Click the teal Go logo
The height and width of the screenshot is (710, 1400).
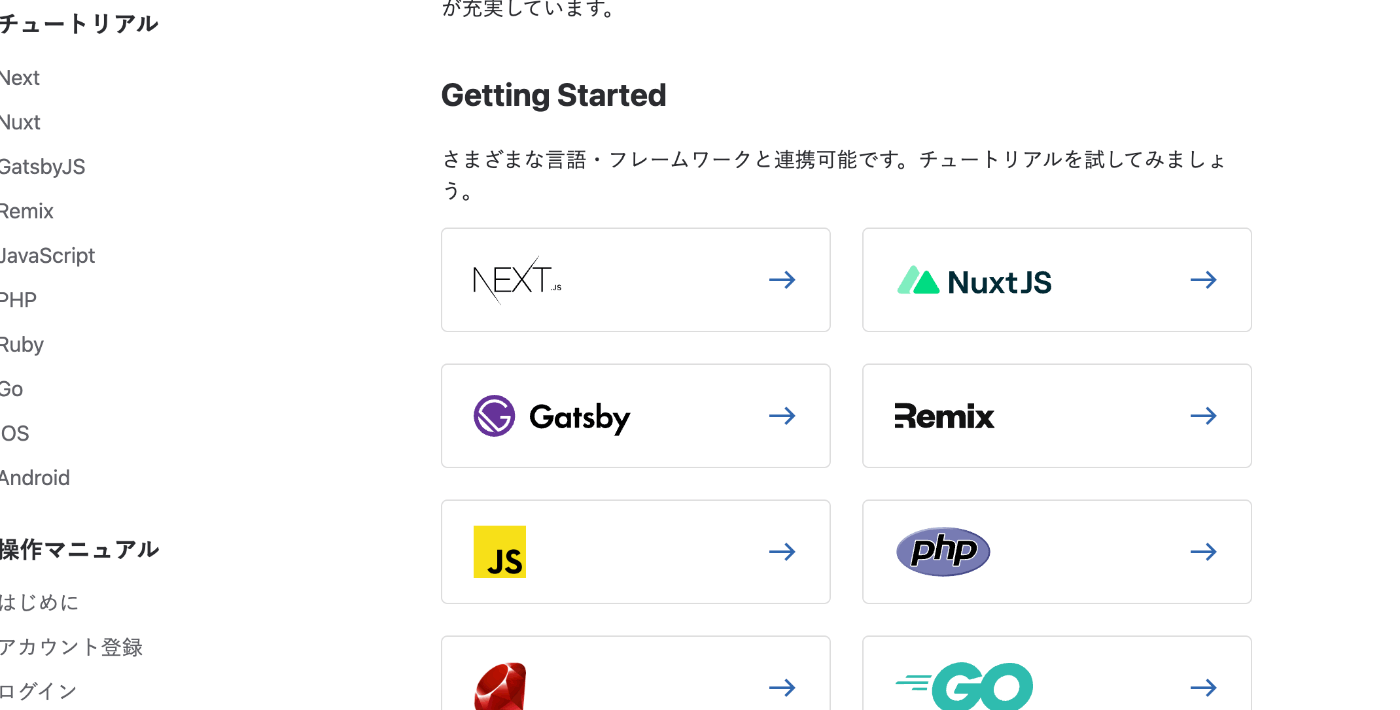pyautogui.click(x=964, y=687)
